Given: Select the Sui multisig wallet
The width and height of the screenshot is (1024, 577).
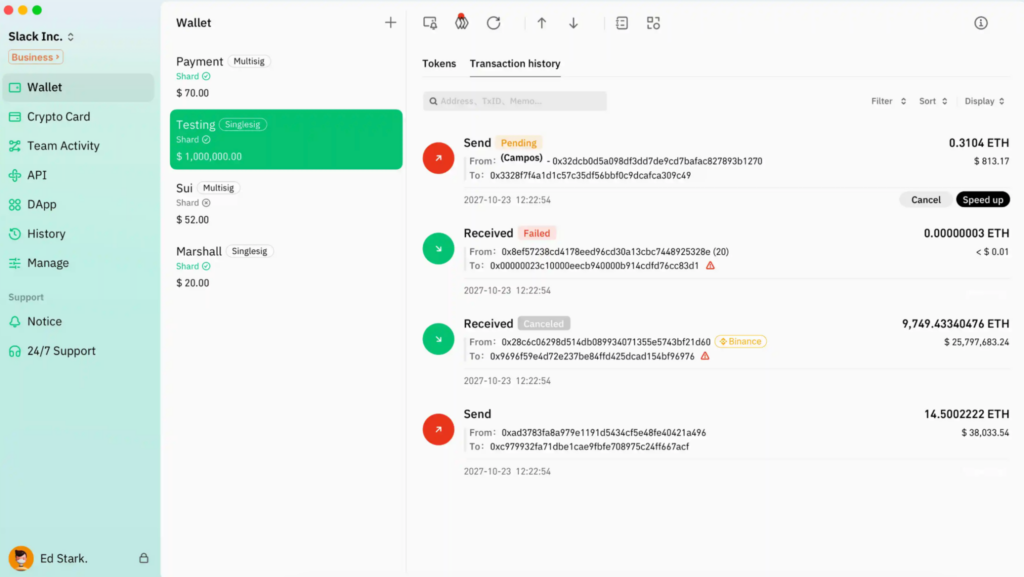Looking at the screenshot, I should tap(286, 204).
